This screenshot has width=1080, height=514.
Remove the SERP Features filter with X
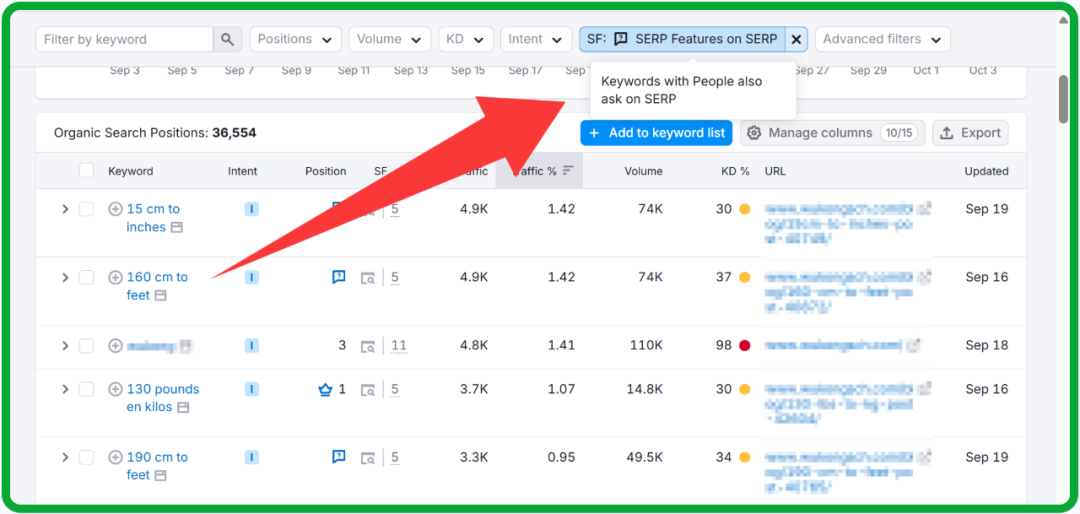coord(796,40)
